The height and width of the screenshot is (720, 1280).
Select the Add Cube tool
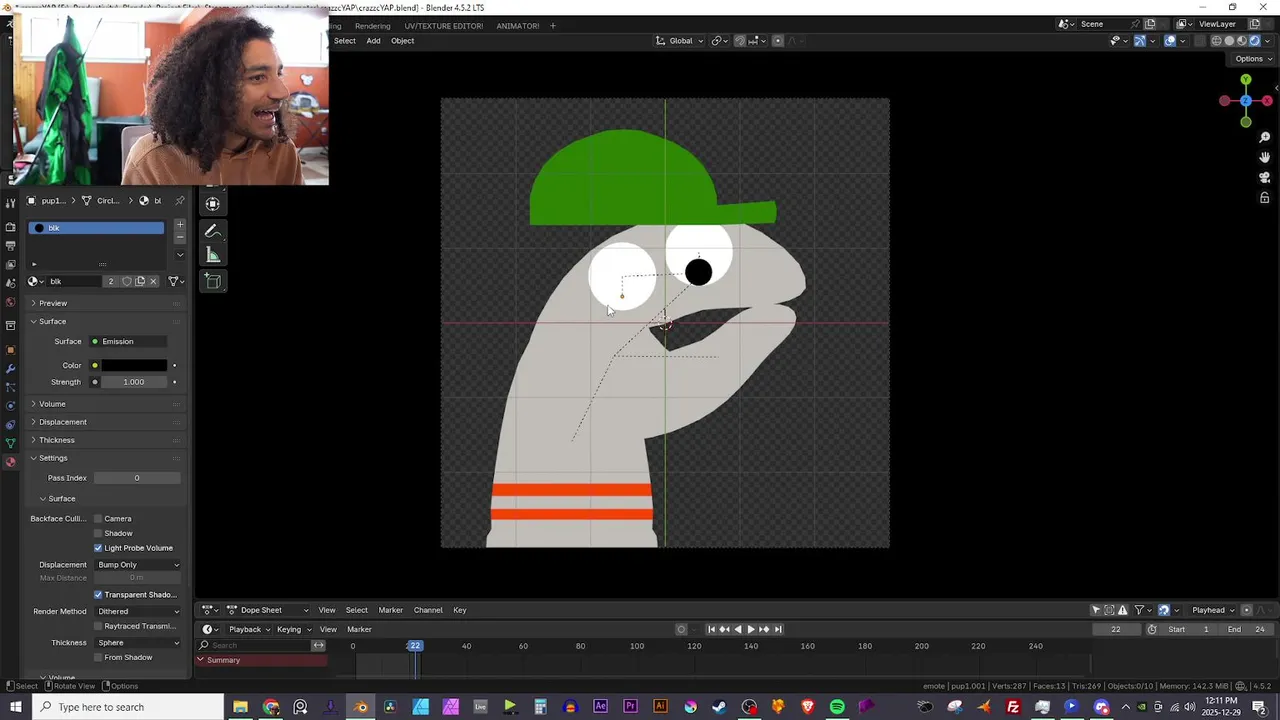coord(213,281)
